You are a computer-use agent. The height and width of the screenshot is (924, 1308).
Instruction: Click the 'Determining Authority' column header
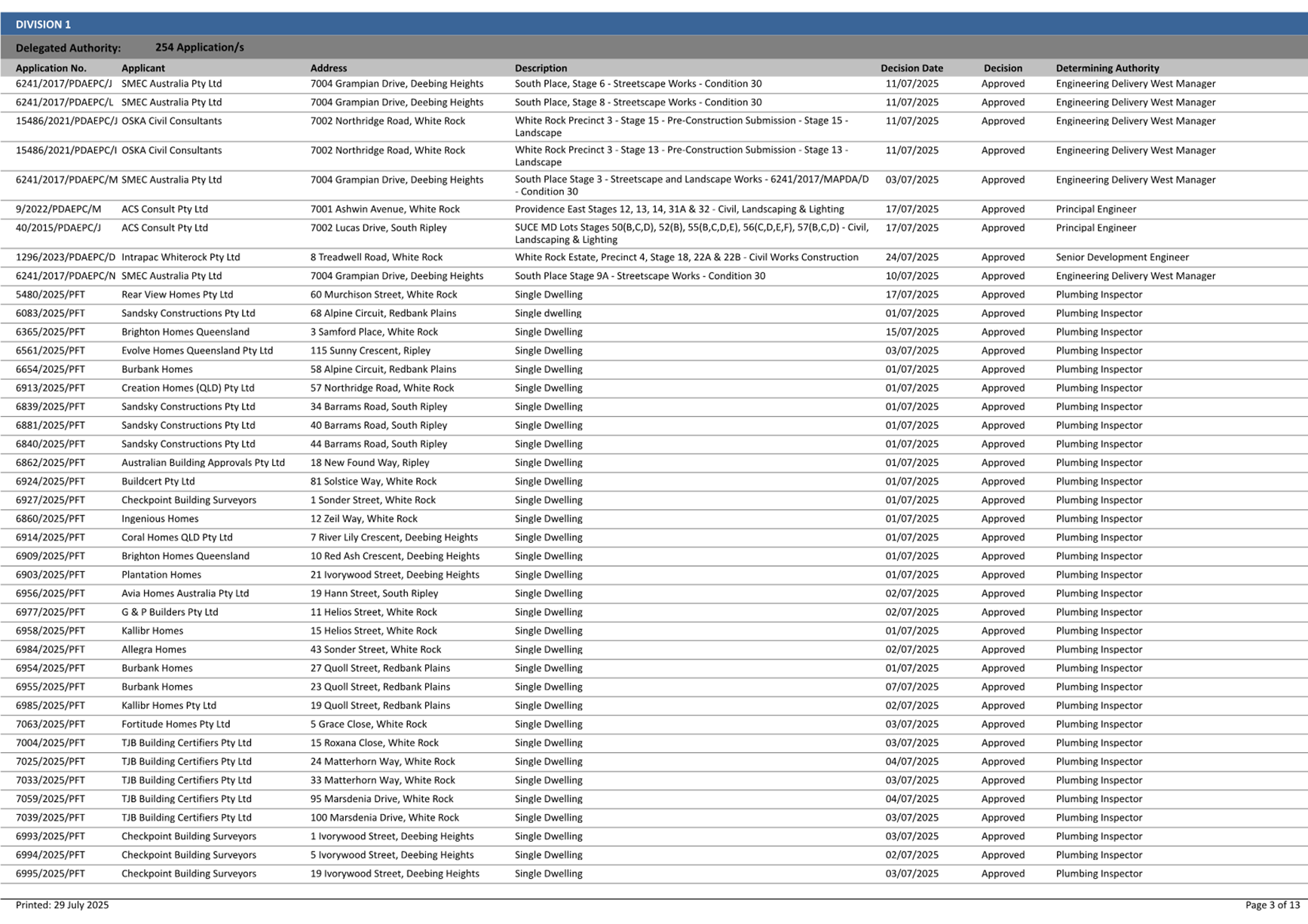(1107, 68)
